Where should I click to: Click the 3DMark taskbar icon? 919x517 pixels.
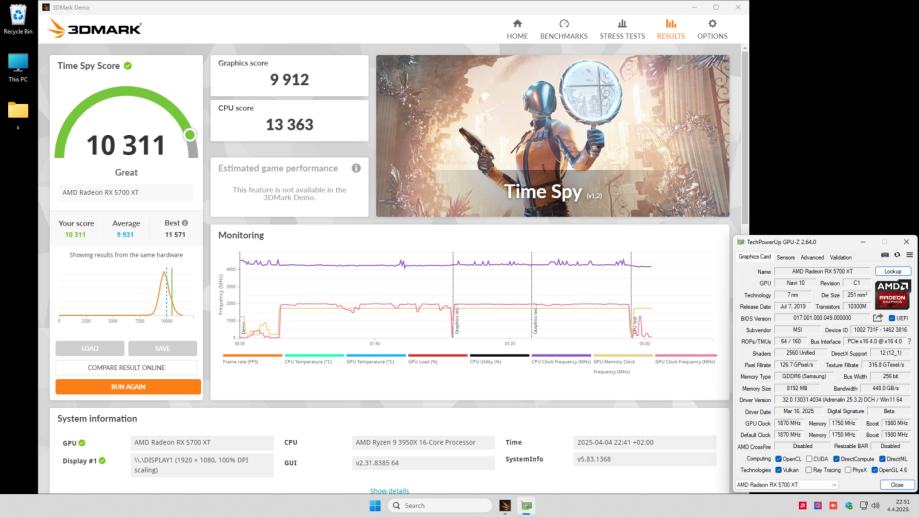point(505,505)
